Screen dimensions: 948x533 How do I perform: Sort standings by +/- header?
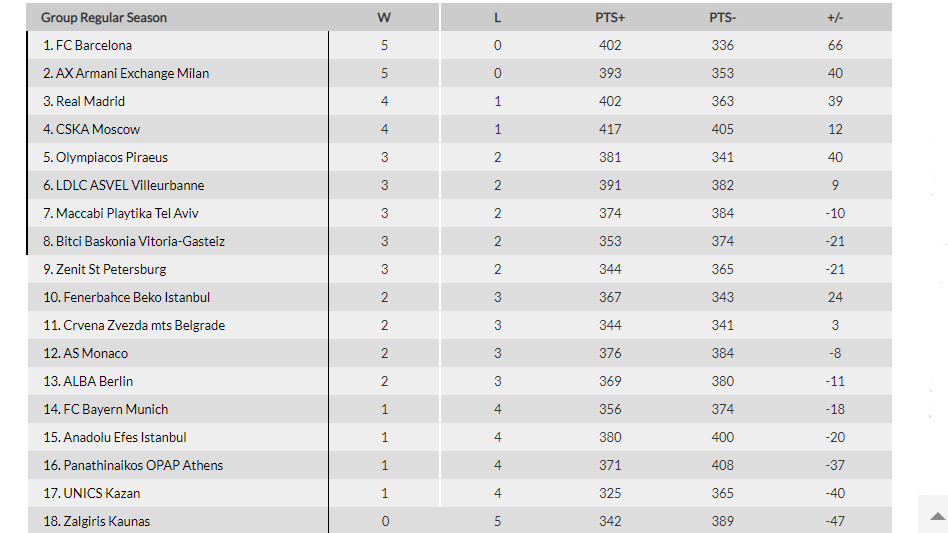835,18
